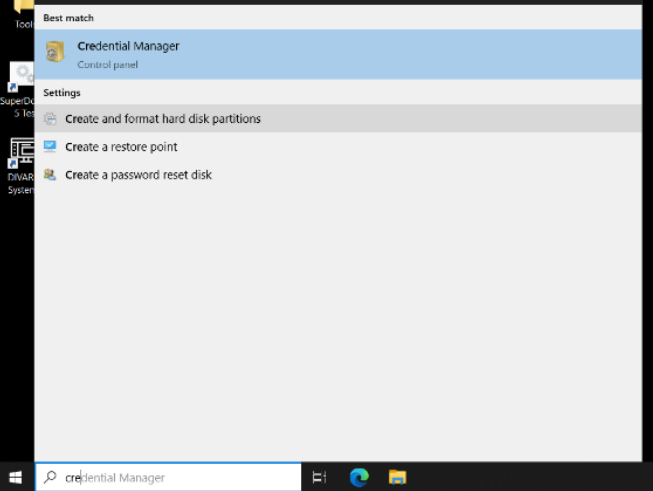Open the Windows Start menu
The image size is (653, 491).
pos(16,477)
